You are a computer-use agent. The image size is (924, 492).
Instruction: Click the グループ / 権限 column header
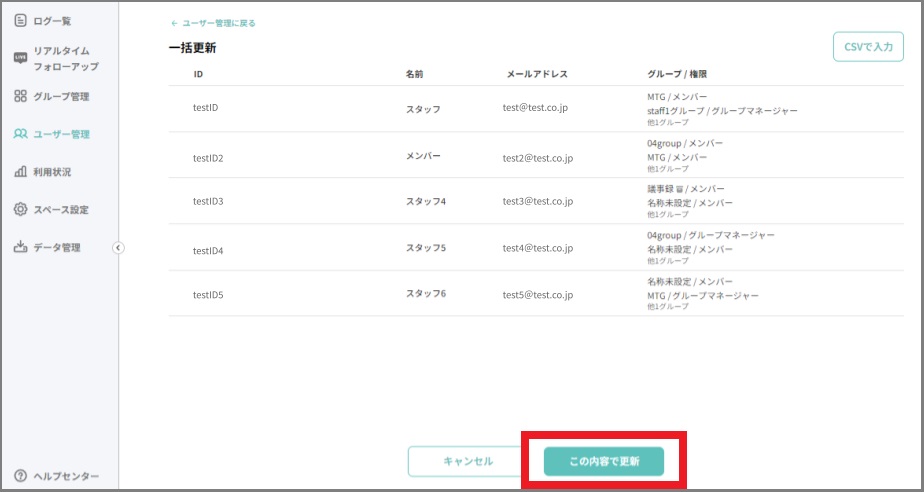click(677, 74)
